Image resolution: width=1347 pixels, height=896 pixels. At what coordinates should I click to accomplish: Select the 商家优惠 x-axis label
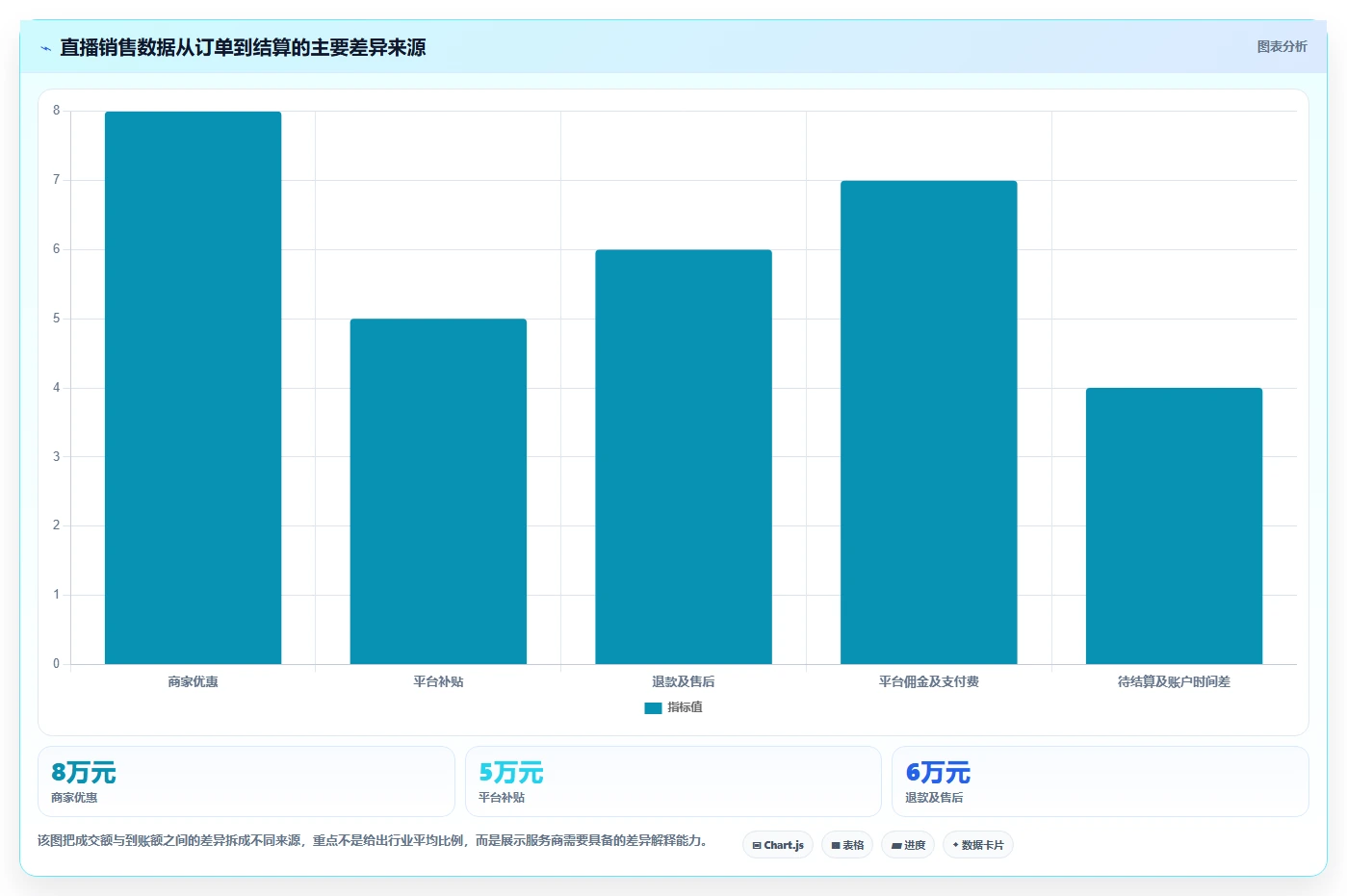coord(193,681)
